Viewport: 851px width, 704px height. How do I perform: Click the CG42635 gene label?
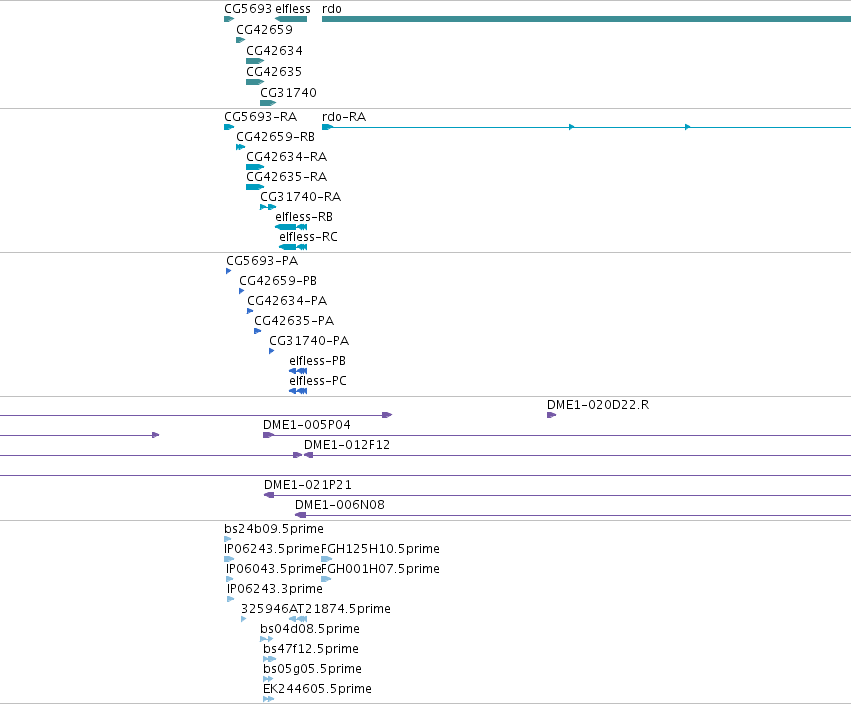tap(274, 72)
